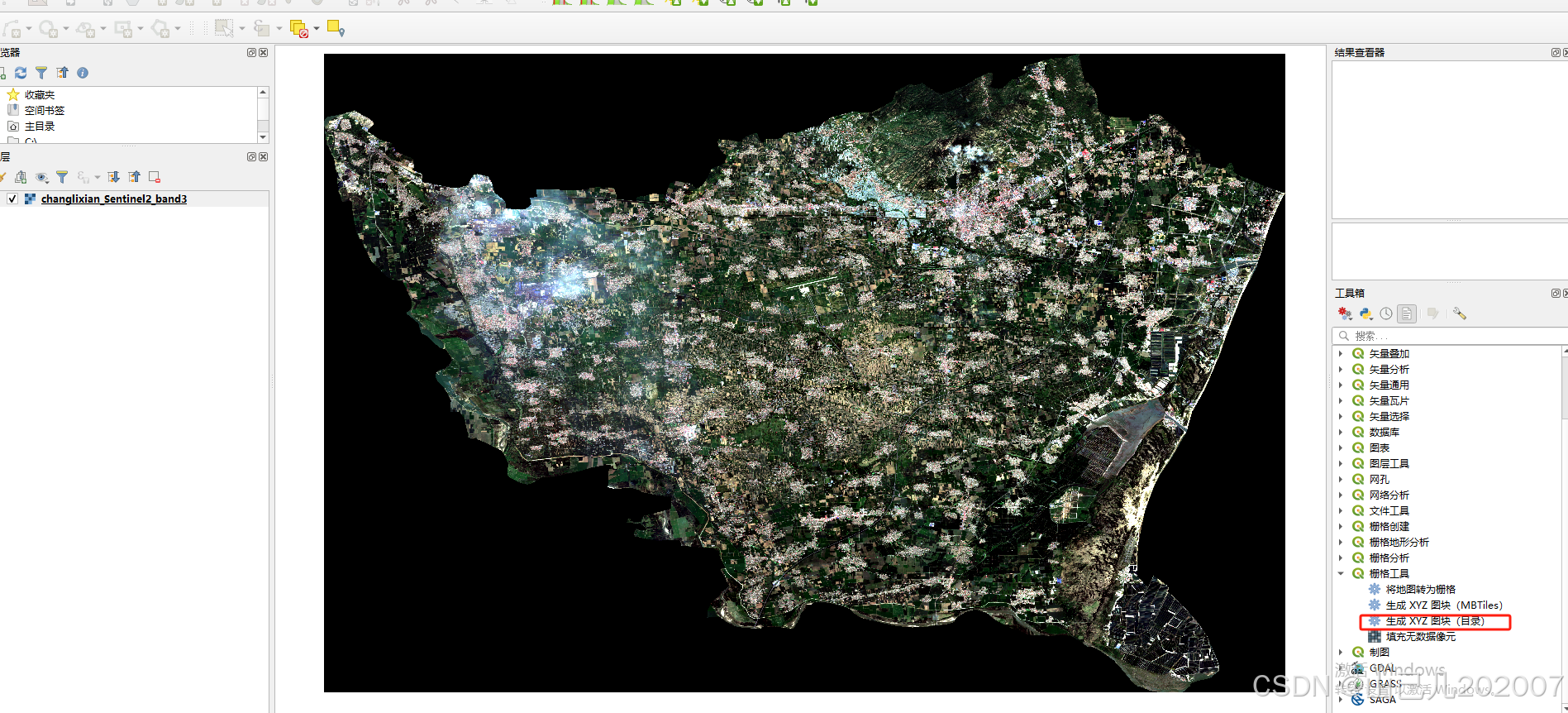The width and height of the screenshot is (1568, 713).
Task: Filter the legend in Layers panel
Action: coord(62,177)
